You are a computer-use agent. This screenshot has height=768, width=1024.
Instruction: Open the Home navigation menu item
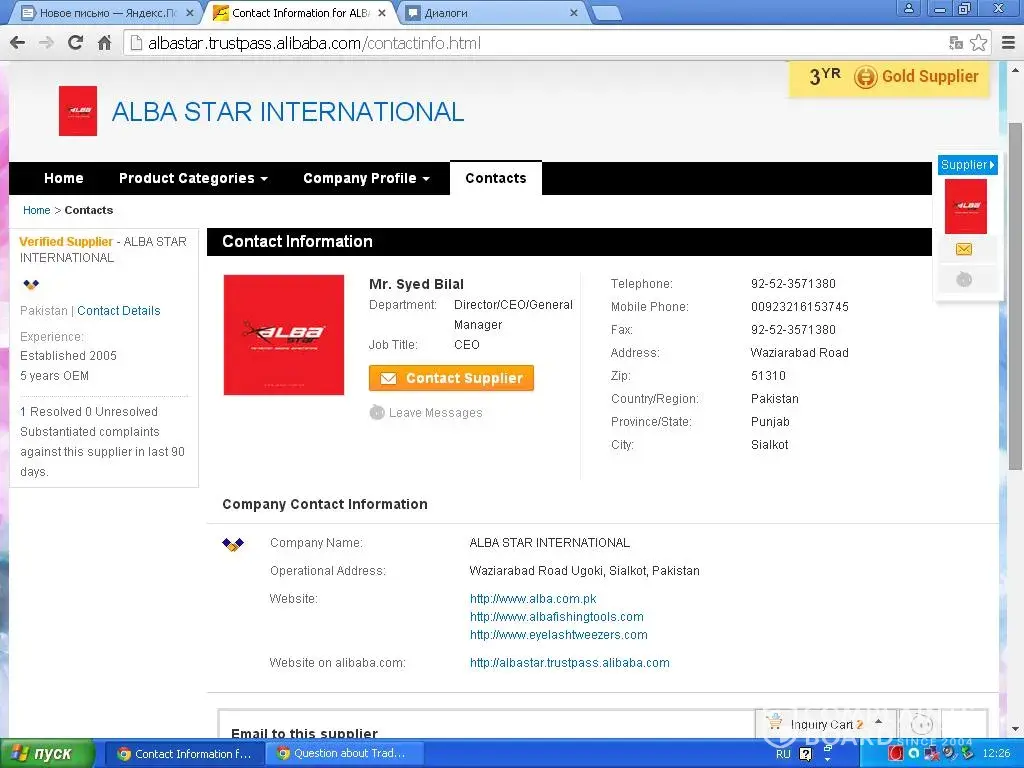63,178
